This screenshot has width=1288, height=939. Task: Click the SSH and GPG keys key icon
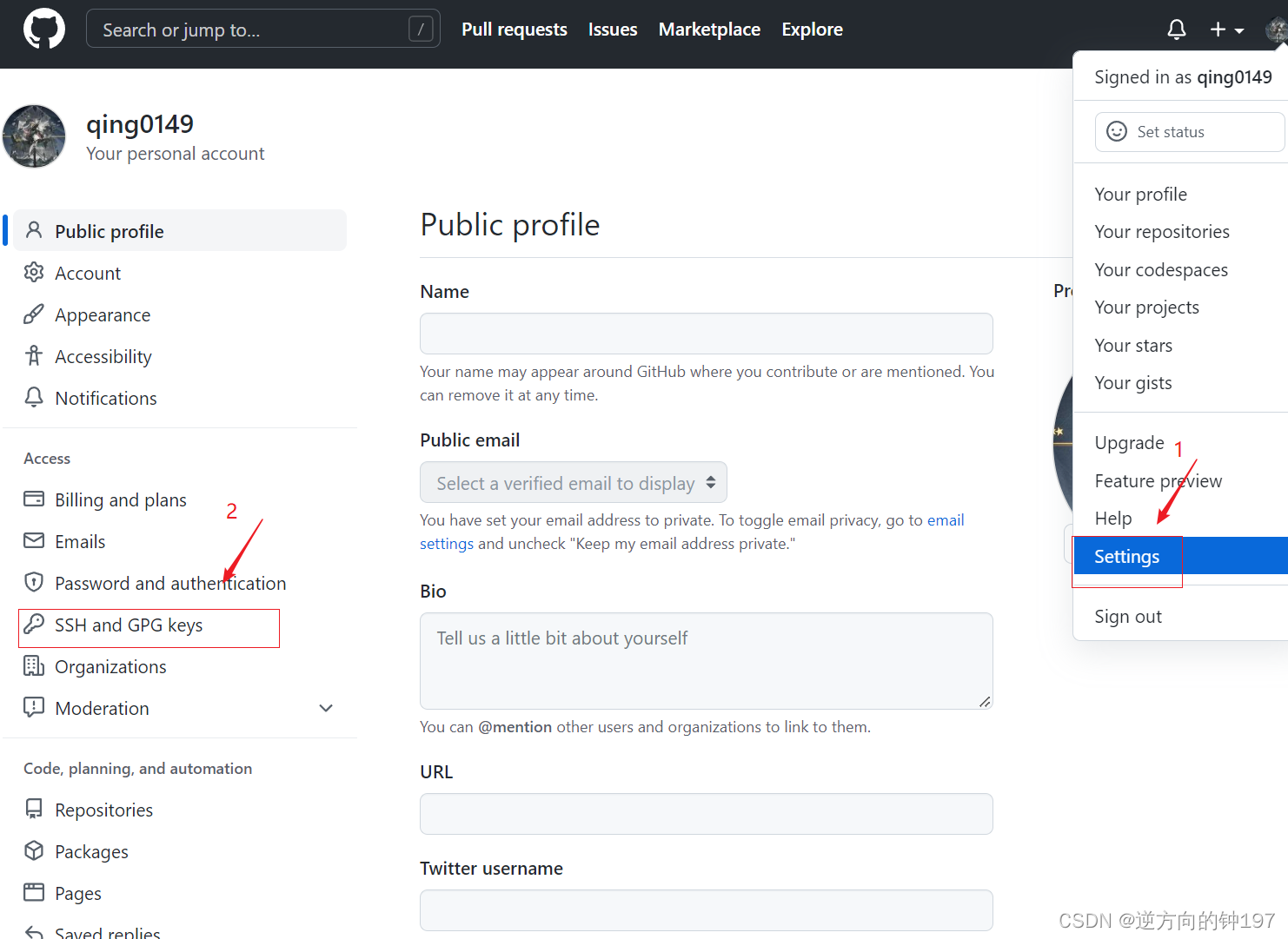click(34, 625)
